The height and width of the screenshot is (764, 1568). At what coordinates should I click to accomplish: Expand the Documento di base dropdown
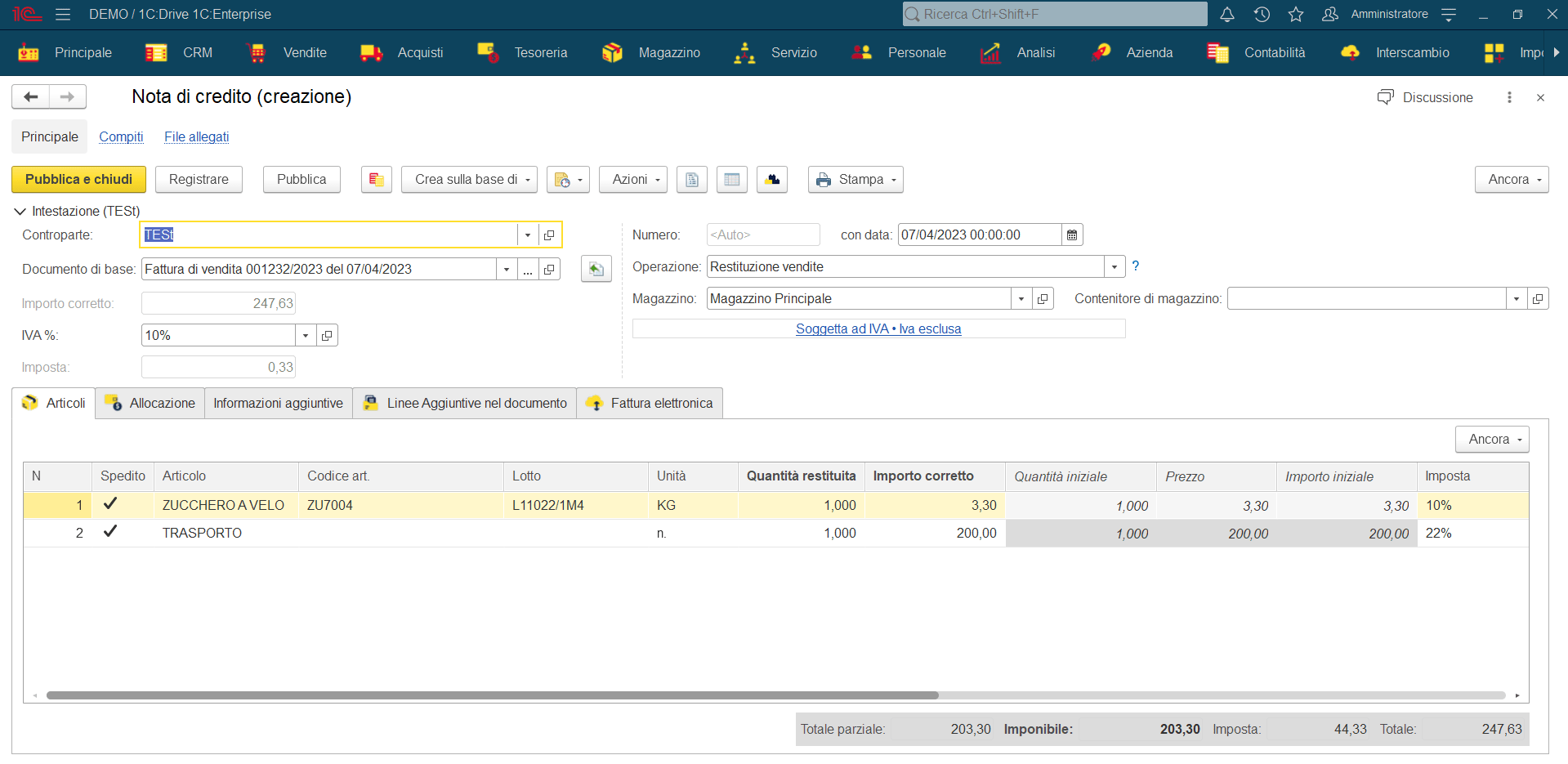[x=507, y=270]
